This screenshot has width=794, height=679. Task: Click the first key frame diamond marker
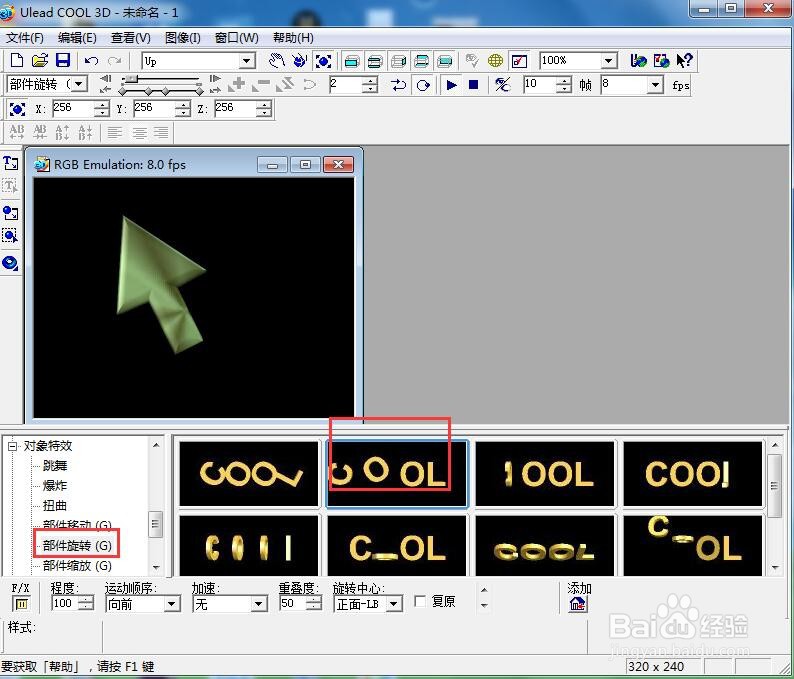123,91
